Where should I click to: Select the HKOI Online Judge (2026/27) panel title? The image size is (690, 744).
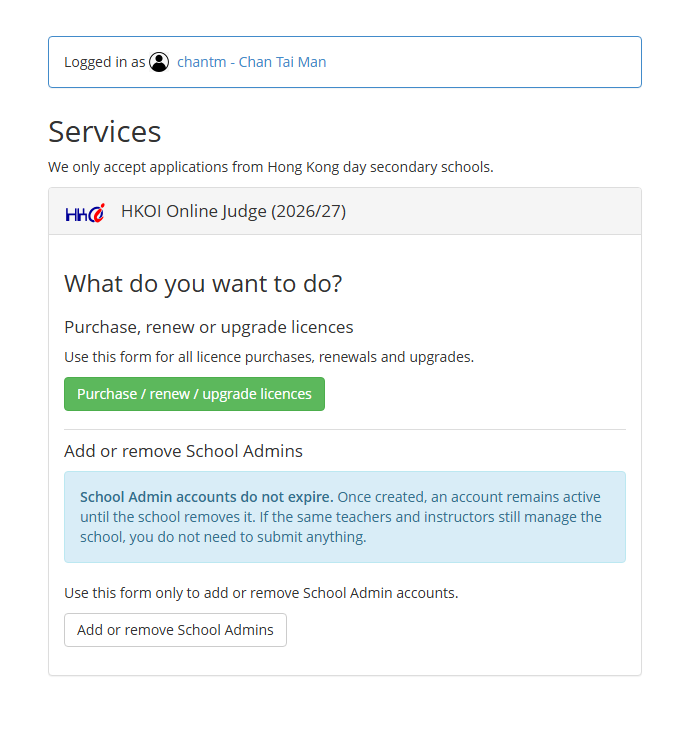233,211
